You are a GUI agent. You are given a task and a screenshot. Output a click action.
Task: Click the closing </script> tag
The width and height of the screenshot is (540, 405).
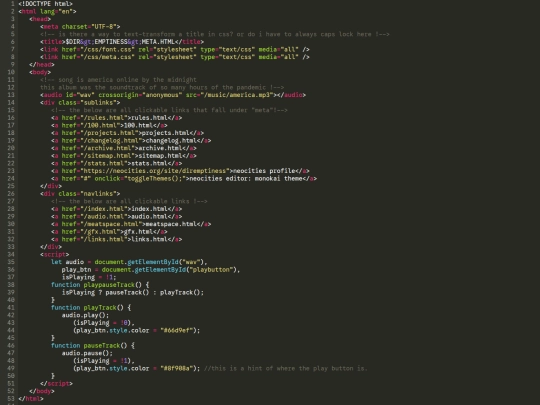click(56, 383)
